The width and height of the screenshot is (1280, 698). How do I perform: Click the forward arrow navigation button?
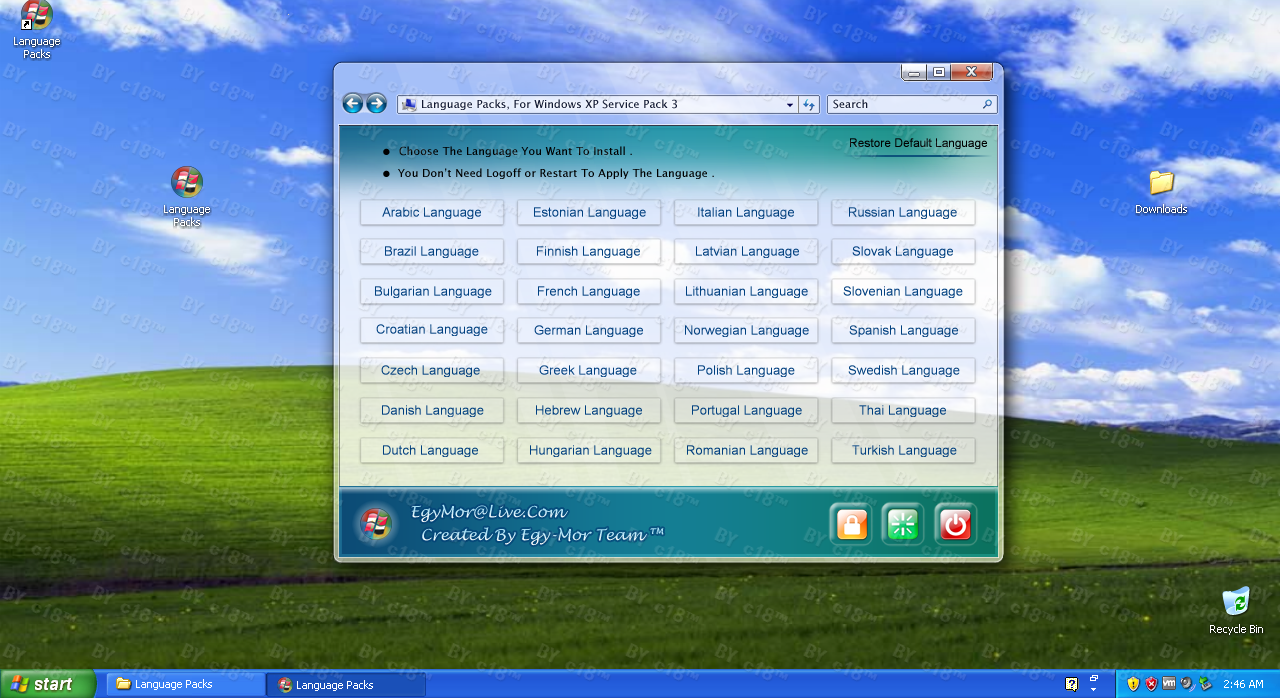tap(376, 103)
